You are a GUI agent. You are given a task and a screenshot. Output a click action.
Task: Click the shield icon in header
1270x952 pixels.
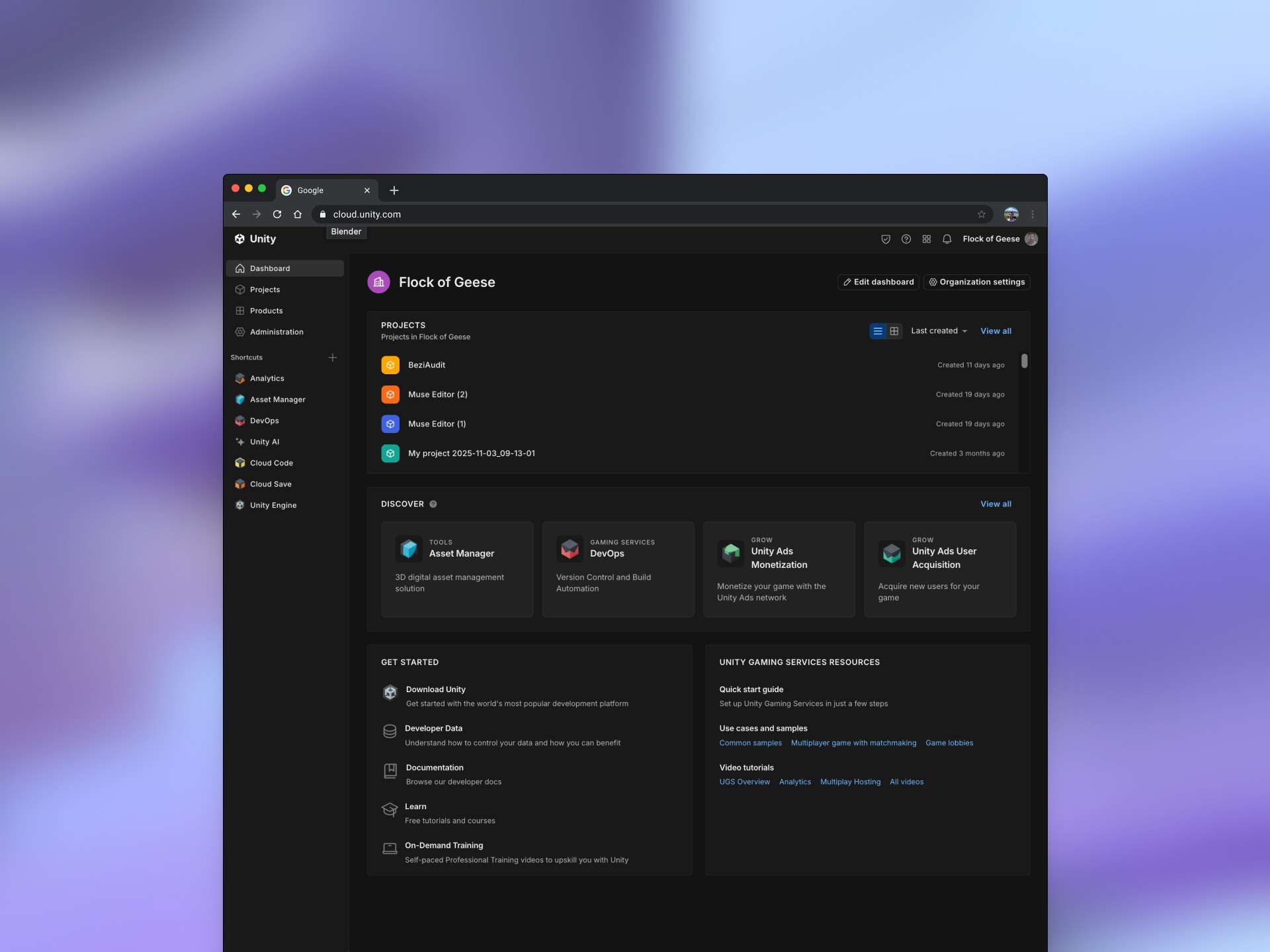point(886,239)
